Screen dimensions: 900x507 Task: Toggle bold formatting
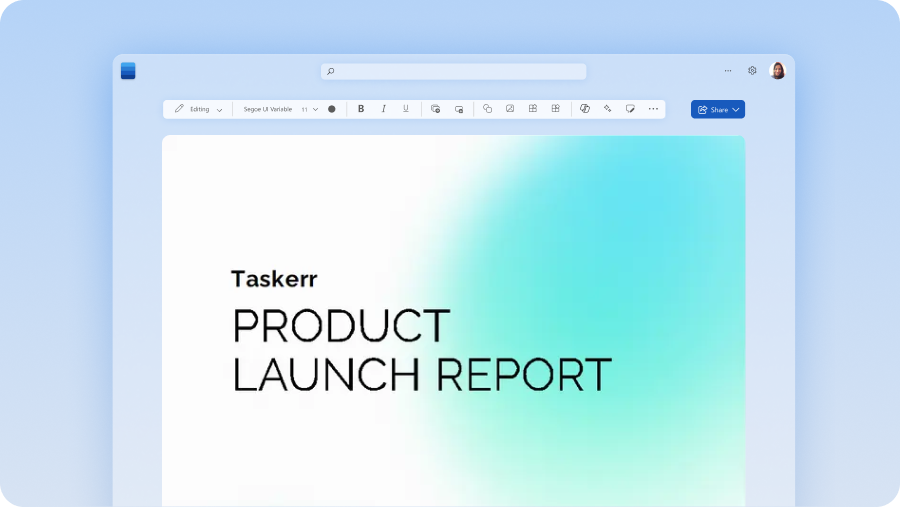pyautogui.click(x=361, y=109)
